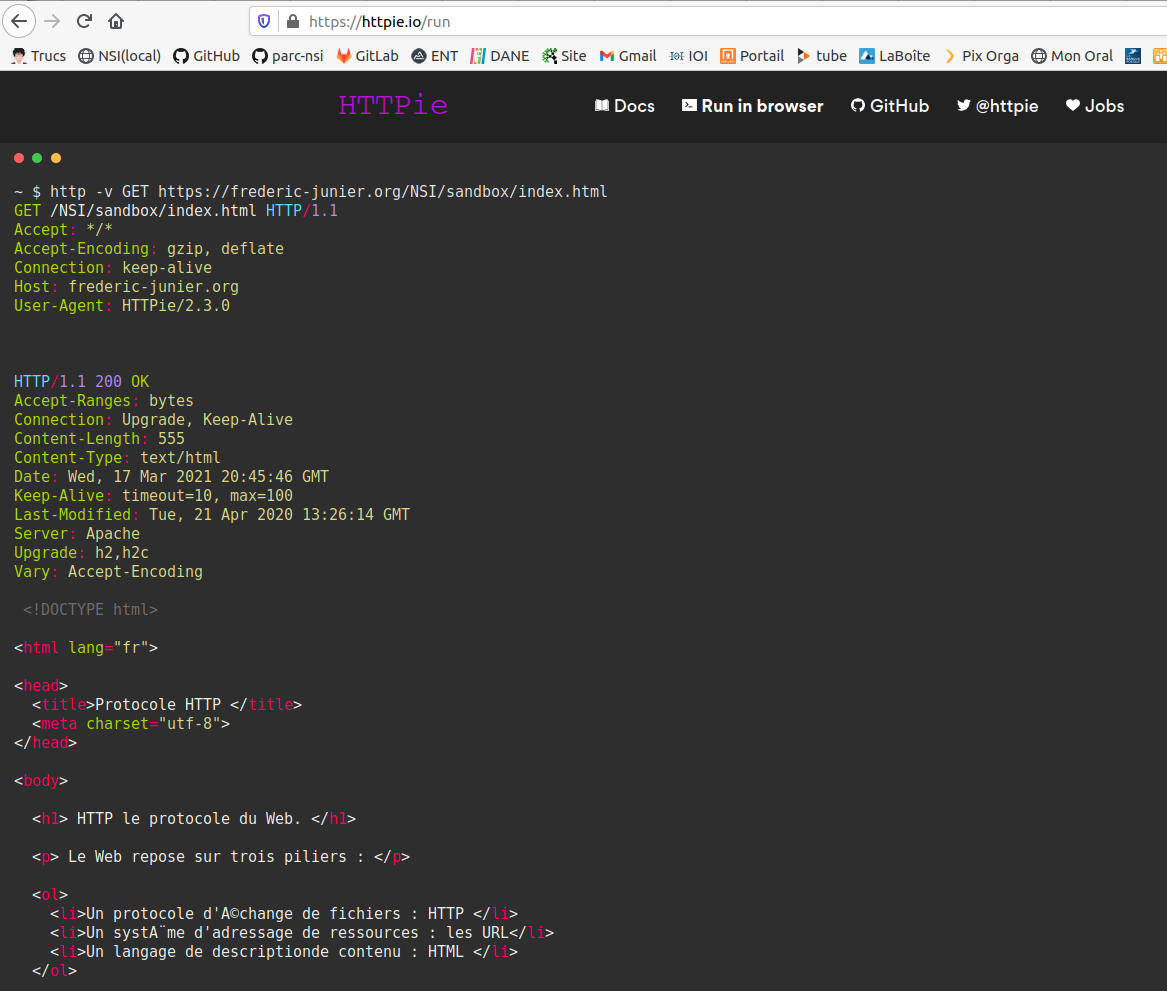
Task: Select Run in browser nav item
Action: pyautogui.click(x=752, y=106)
